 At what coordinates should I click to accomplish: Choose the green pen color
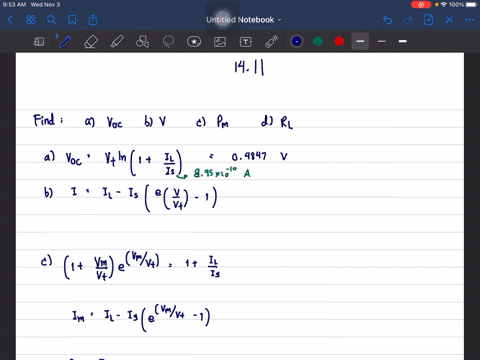click(318, 41)
